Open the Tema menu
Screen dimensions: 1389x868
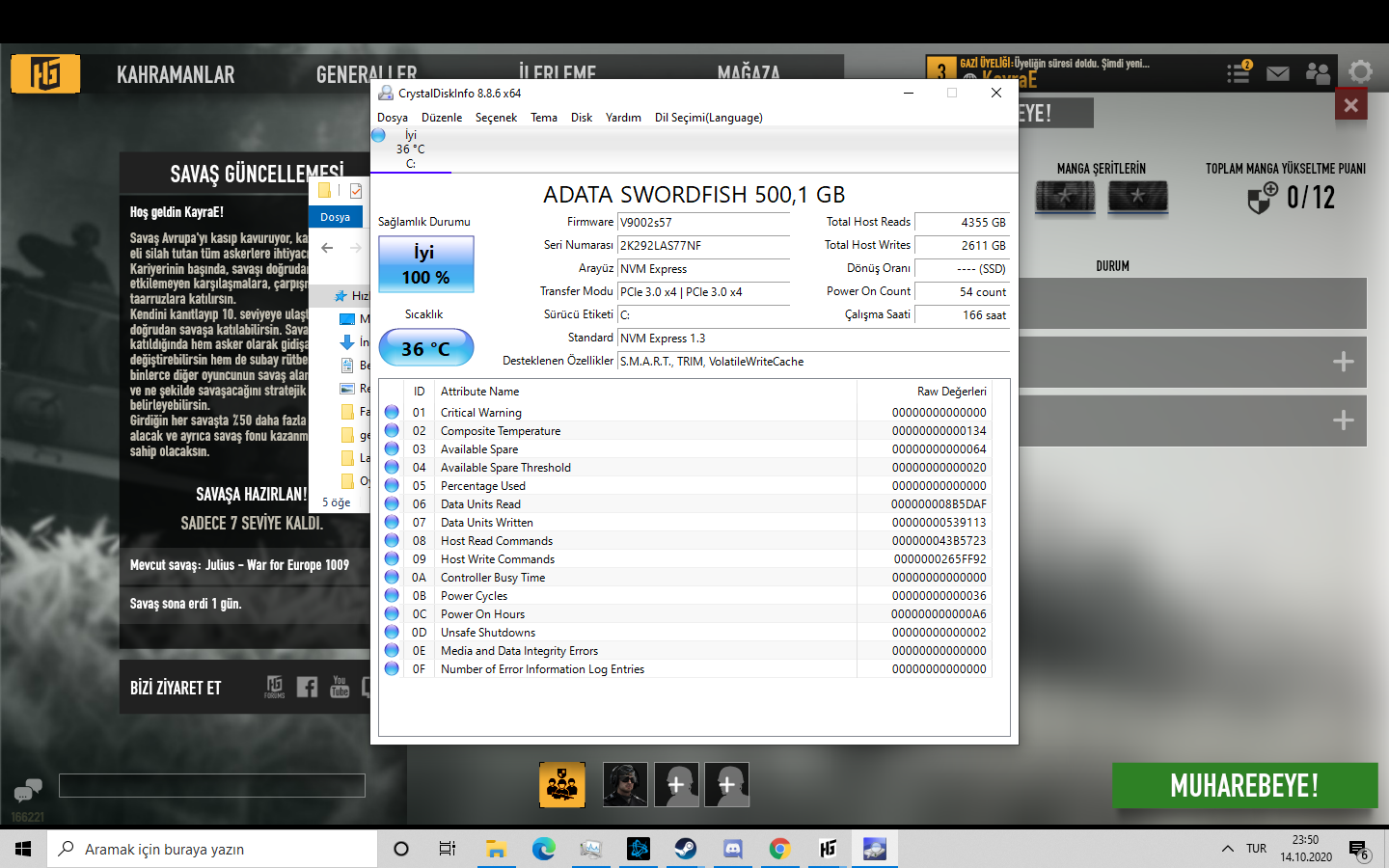click(544, 118)
